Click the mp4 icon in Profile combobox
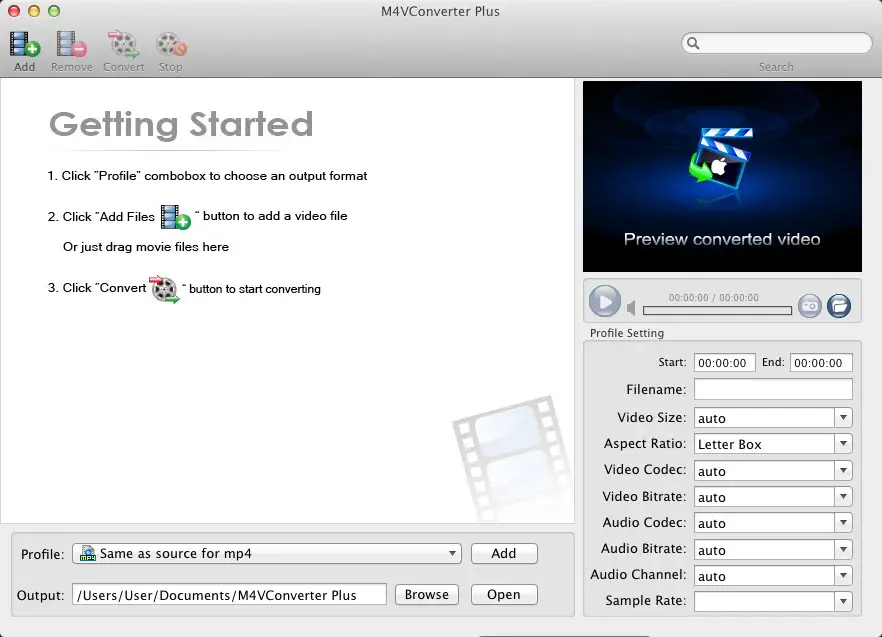Viewport: 882px width, 637px height. [x=88, y=554]
